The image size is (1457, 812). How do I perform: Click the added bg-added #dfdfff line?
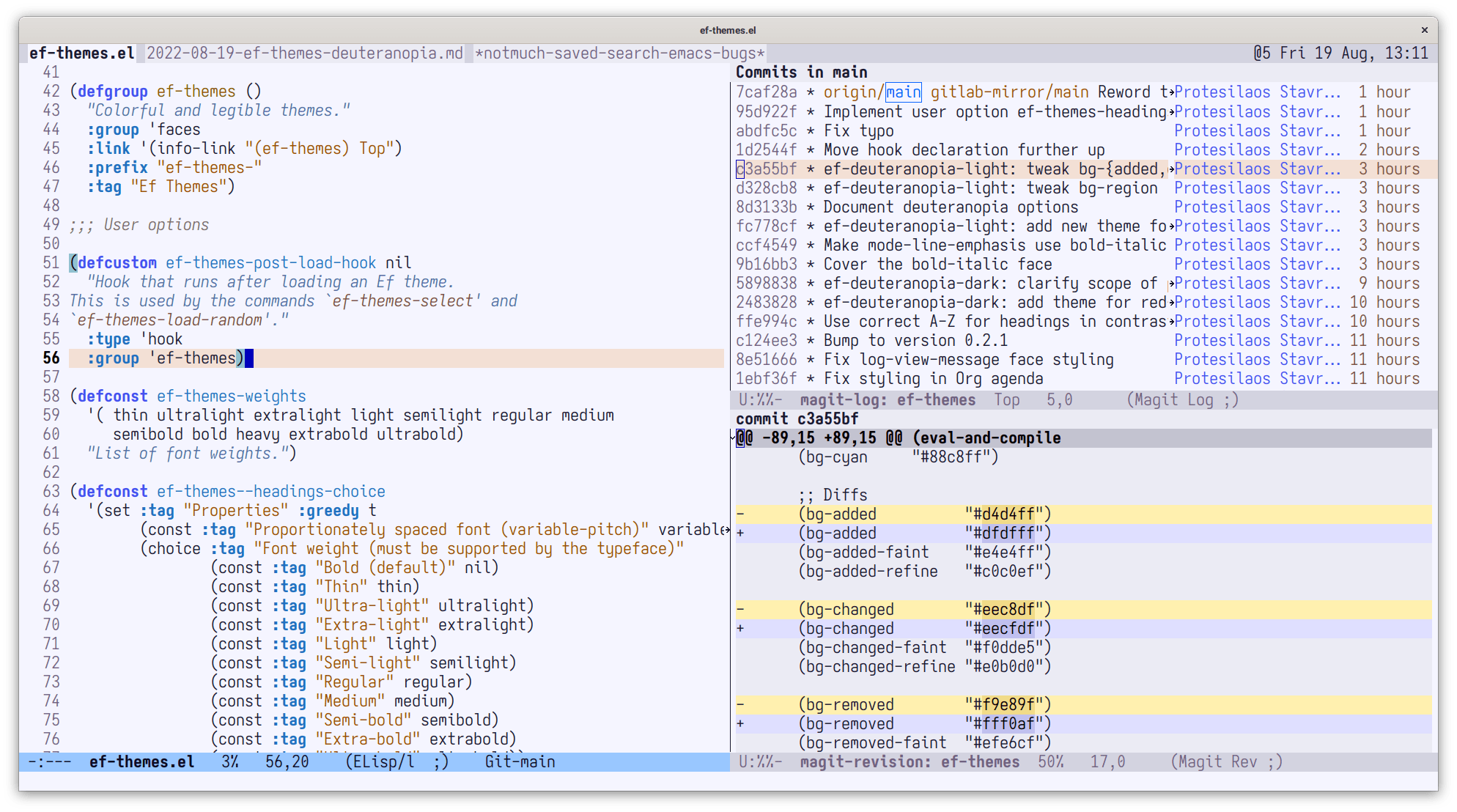pos(1084,533)
